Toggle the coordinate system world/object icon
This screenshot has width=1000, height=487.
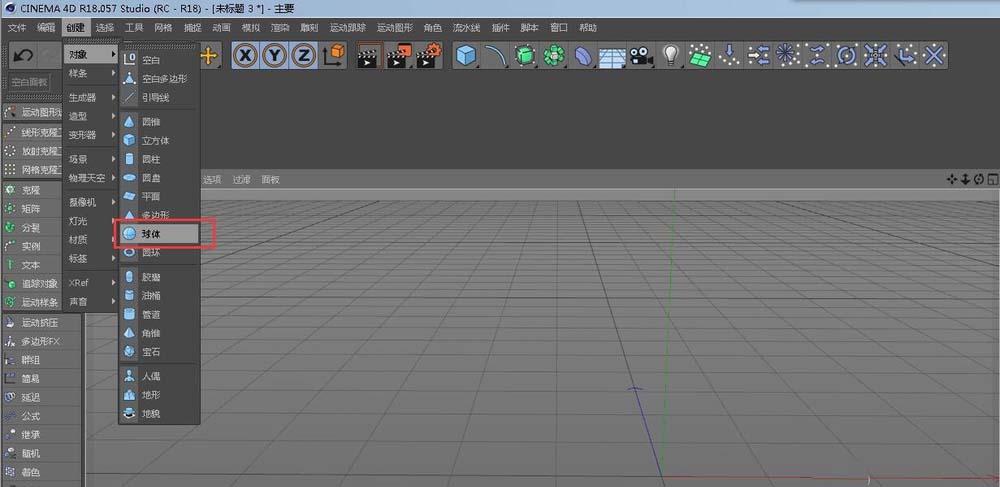pyautogui.click(x=334, y=56)
